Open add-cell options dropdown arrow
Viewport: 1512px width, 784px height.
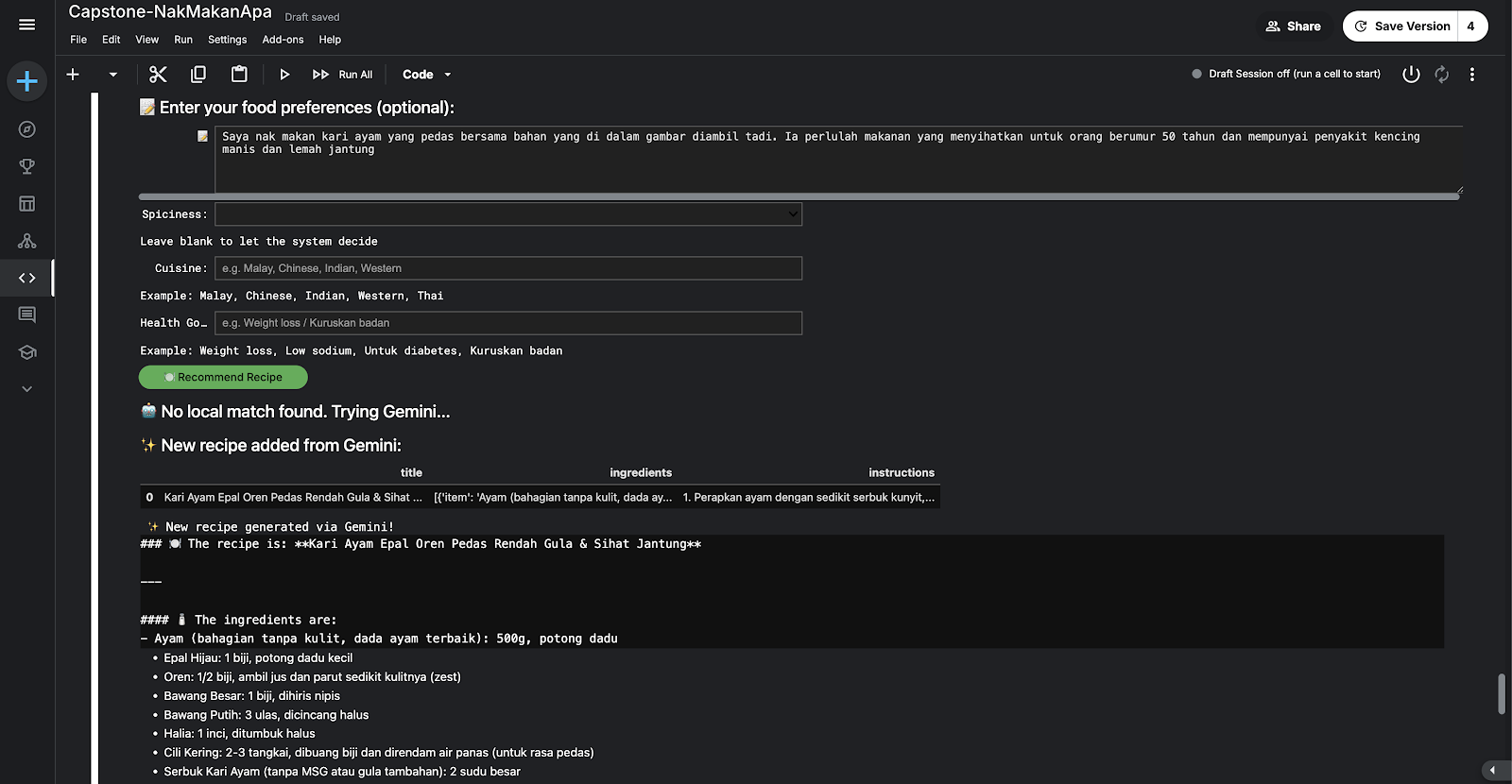[x=112, y=75]
